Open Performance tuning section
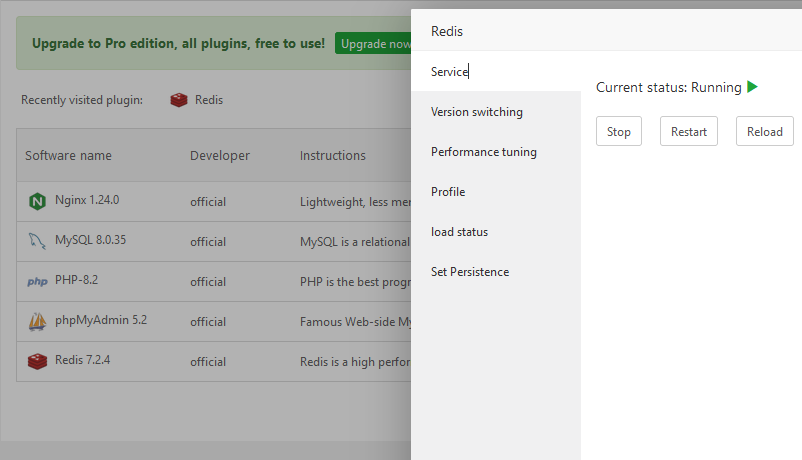This screenshot has height=460, width=802. click(x=484, y=152)
